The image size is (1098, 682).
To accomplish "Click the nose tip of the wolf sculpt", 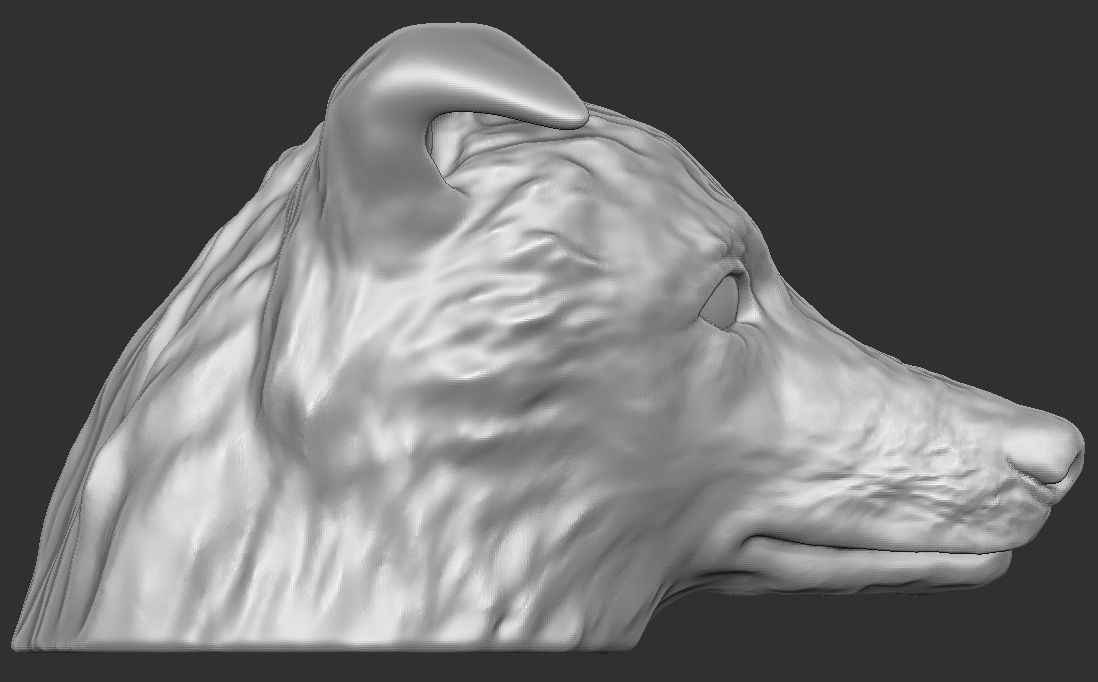I will [x=1047, y=448].
